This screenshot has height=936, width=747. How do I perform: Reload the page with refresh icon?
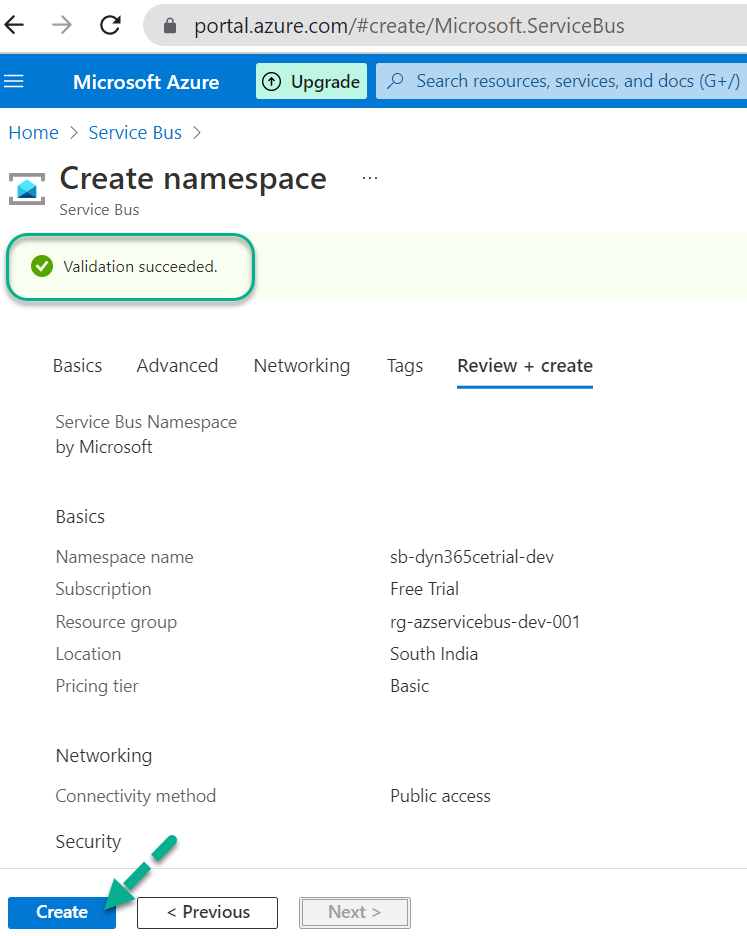(110, 25)
